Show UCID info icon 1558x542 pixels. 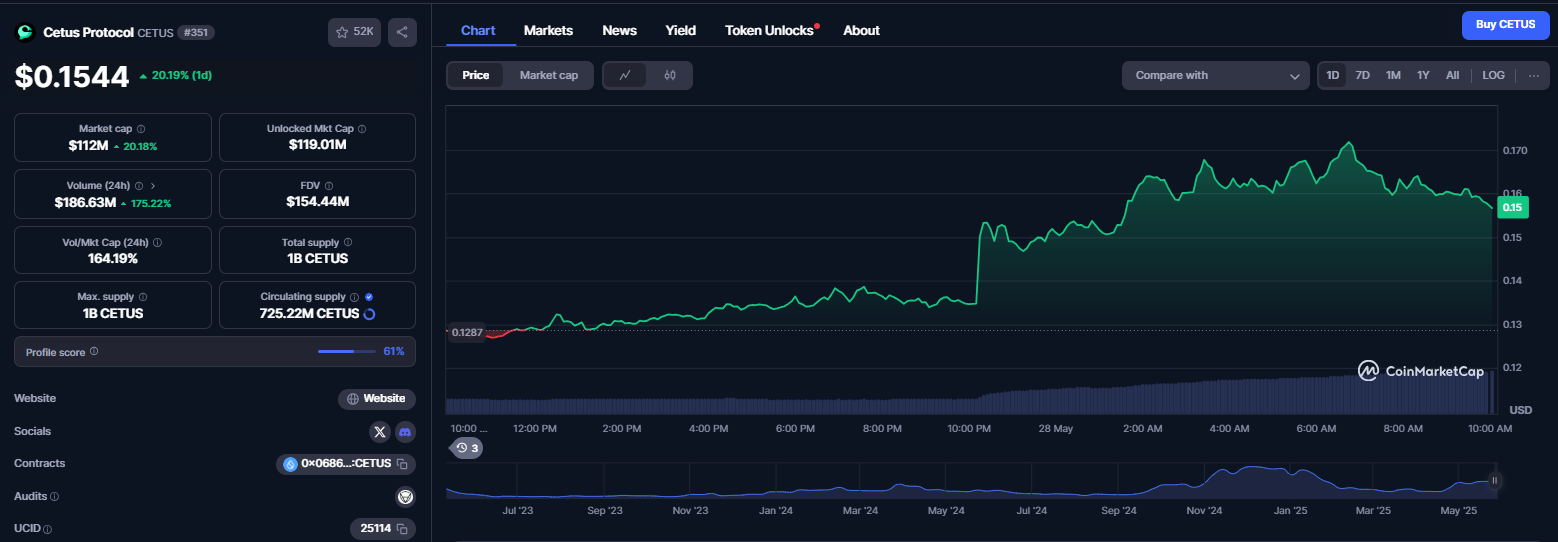click(47, 528)
